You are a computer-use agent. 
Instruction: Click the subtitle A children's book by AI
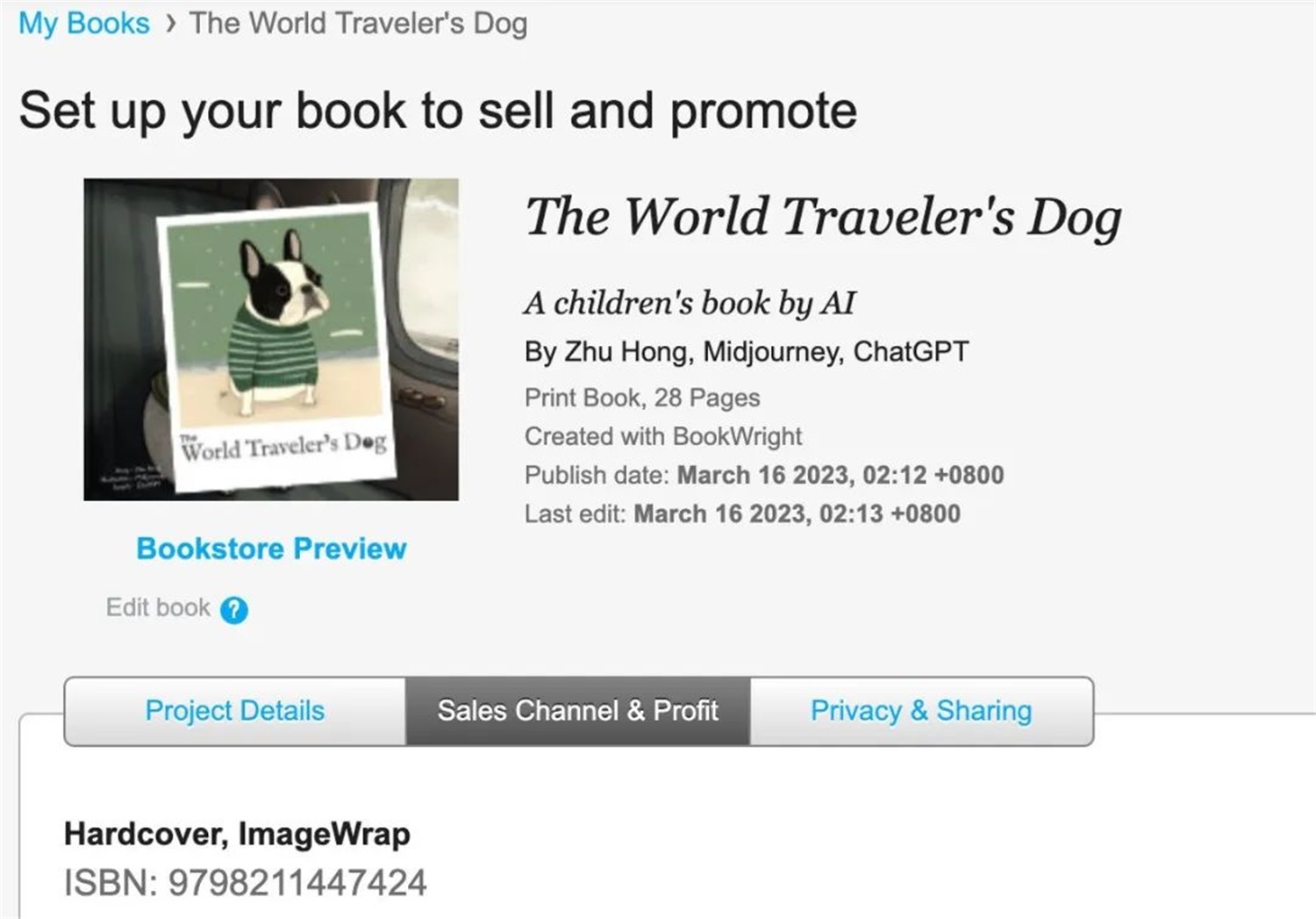click(x=690, y=304)
